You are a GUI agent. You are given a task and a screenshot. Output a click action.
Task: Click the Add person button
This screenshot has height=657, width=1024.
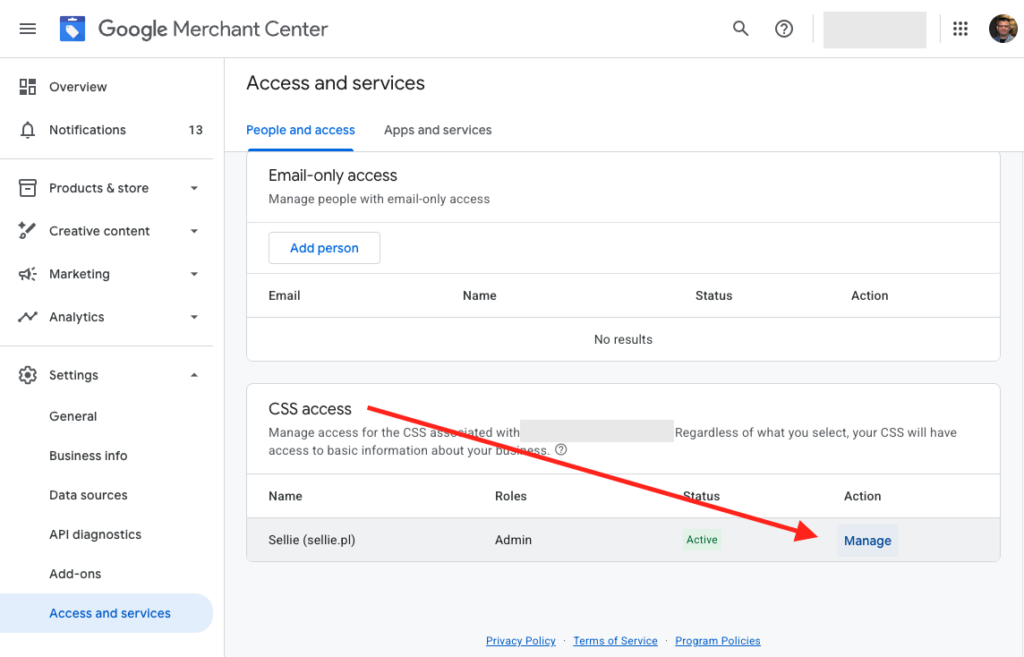click(x=324, y=248)
